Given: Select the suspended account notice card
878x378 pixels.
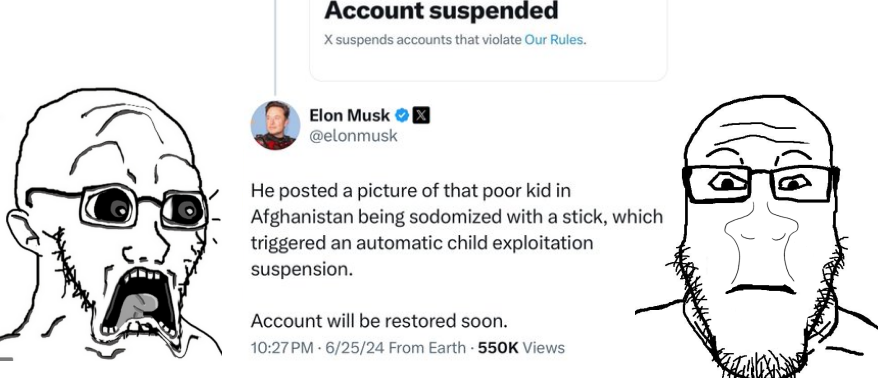Looking at the screenshot, I should (488, 40).
